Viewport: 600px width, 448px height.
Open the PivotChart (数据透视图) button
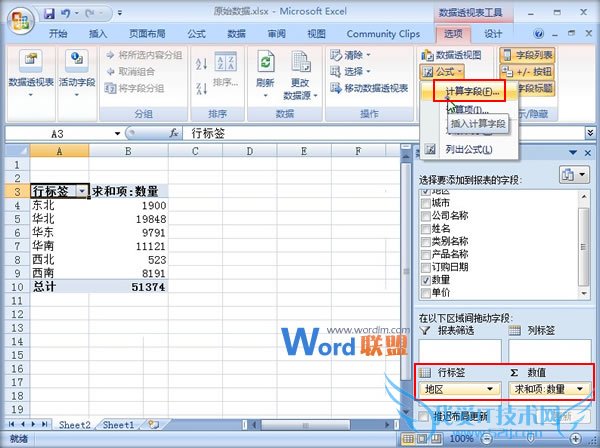pyautogui.click(x=452, y=55)
